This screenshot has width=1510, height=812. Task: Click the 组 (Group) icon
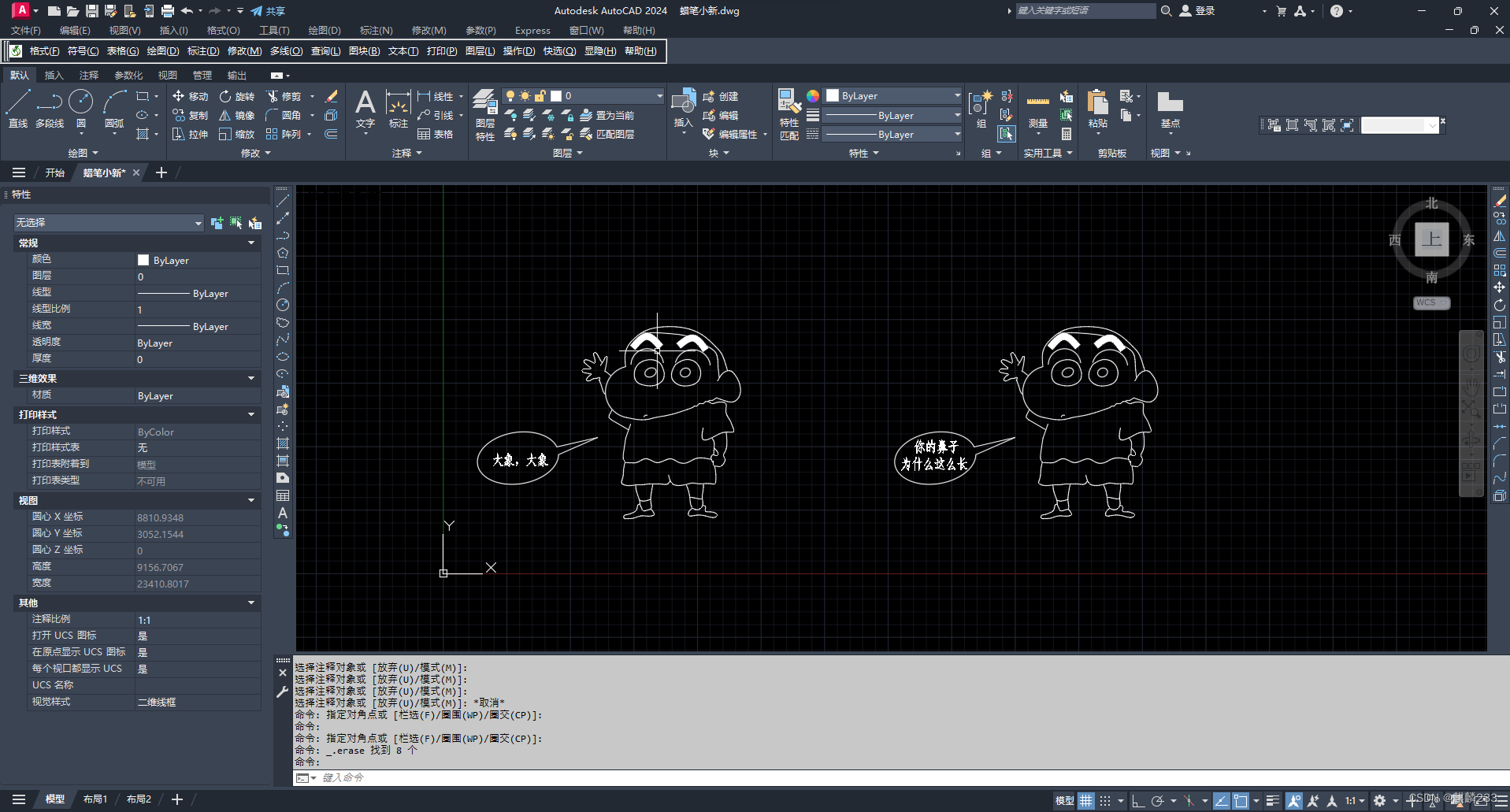tap(981, 109)
